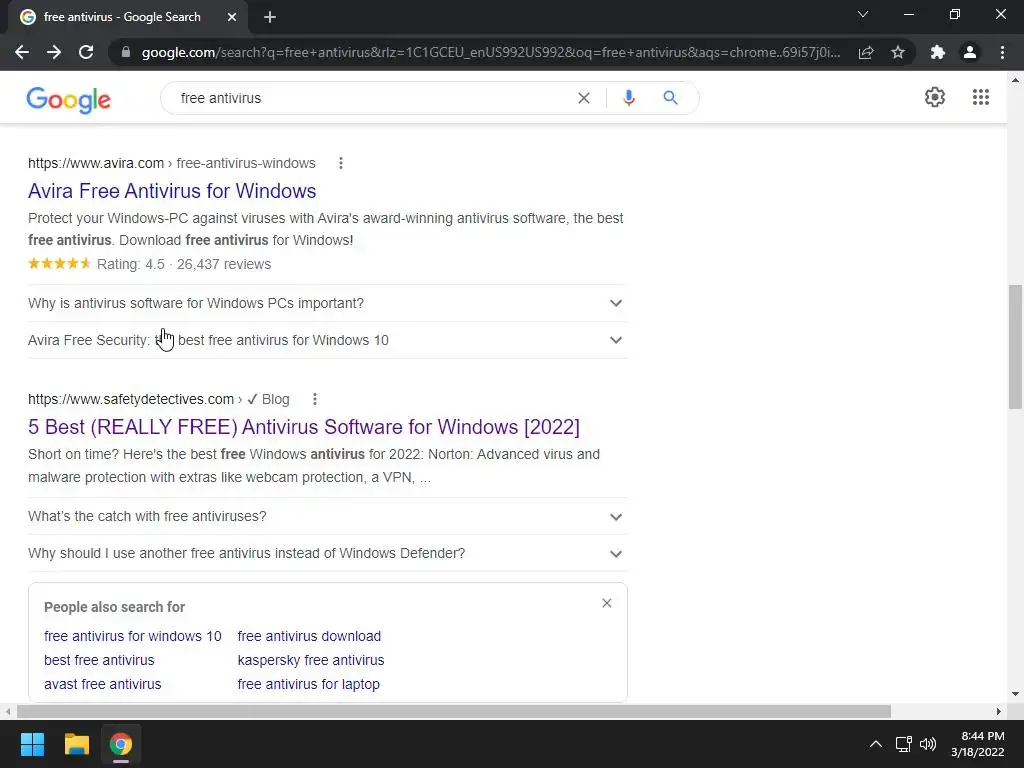Go back to the previous page
This screenshot has width=1024, height=768.
pos(22,52)
